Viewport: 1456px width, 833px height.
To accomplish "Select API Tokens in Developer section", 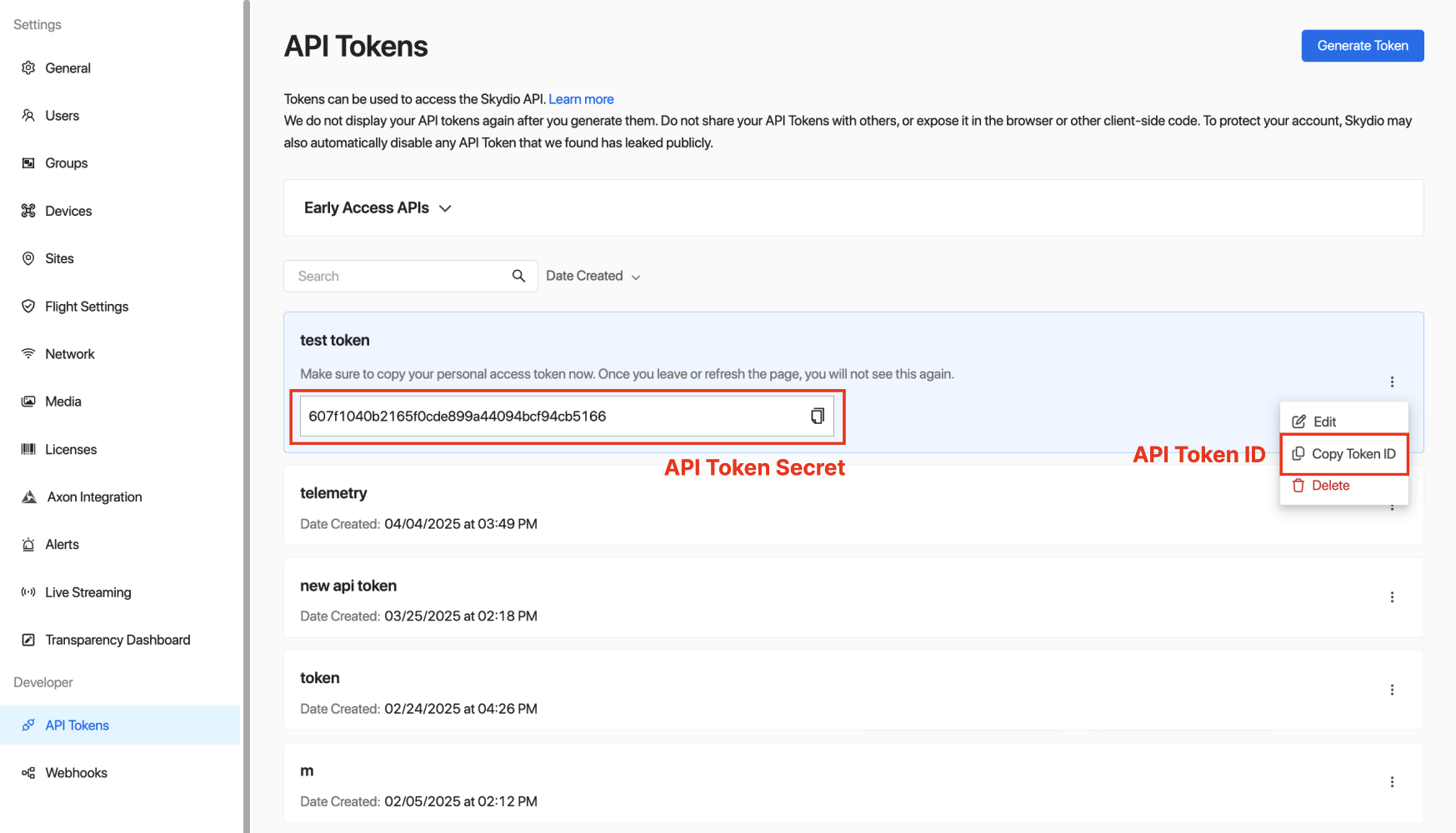I will [x=120, y=725].
